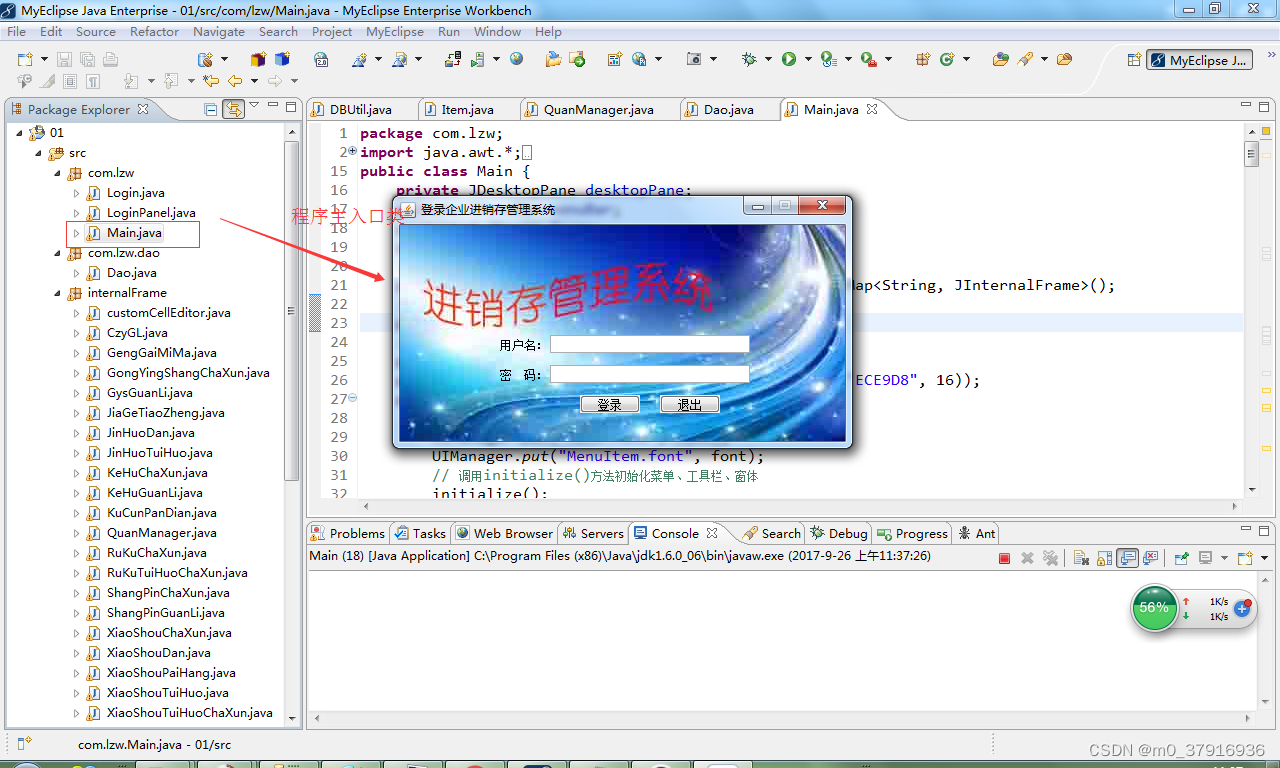The width and height of the screenshot is (1280, 768).
Task: Terminate the running Main application in Console
Action: (x=1005, y=558)
